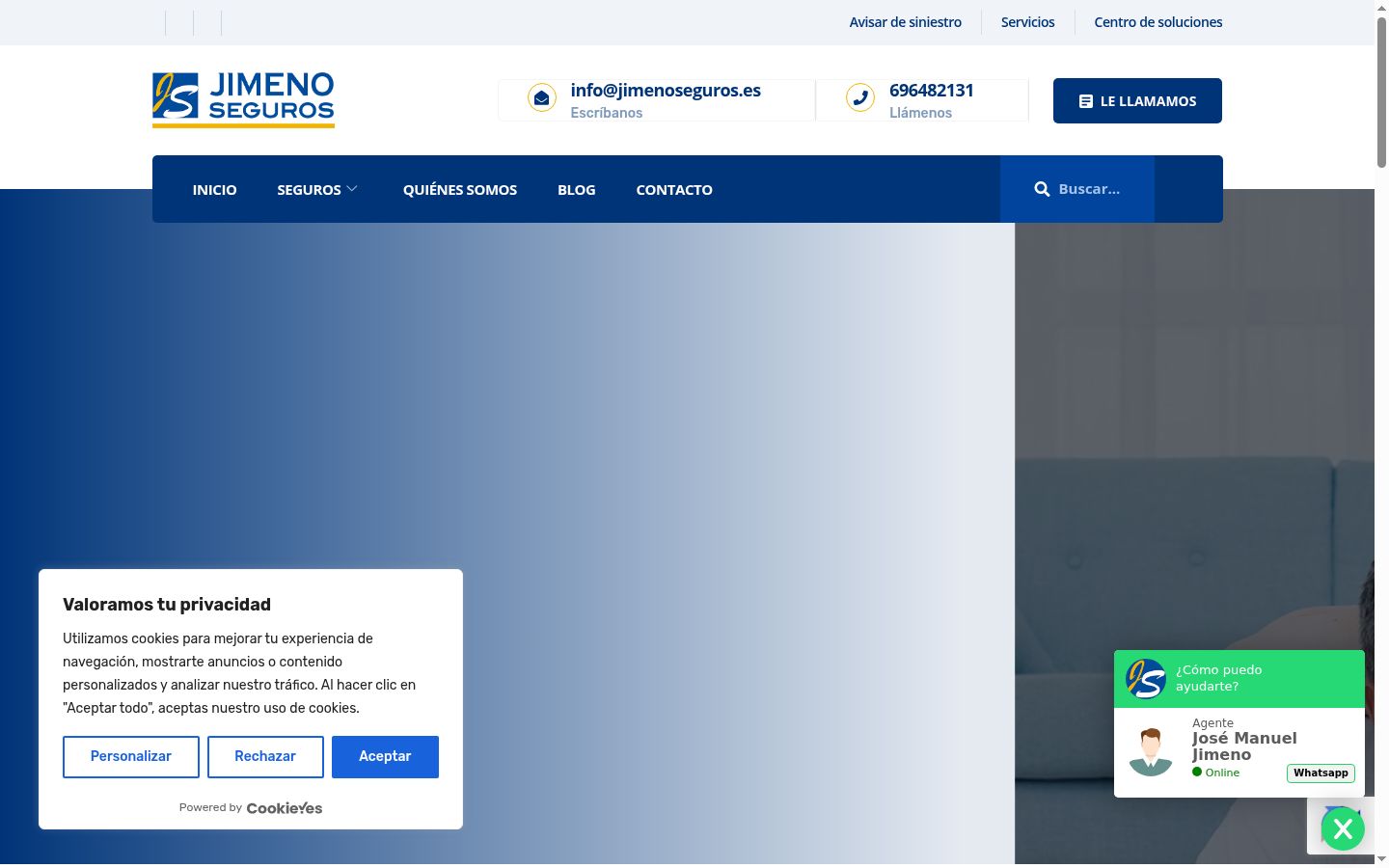Reject cookies with the Rechazar button

[x=265, y=756]
